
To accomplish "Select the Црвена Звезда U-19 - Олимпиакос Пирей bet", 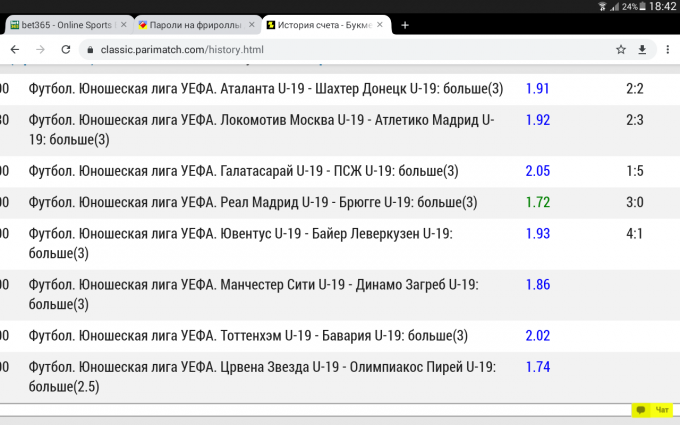I will click(340, 377).
